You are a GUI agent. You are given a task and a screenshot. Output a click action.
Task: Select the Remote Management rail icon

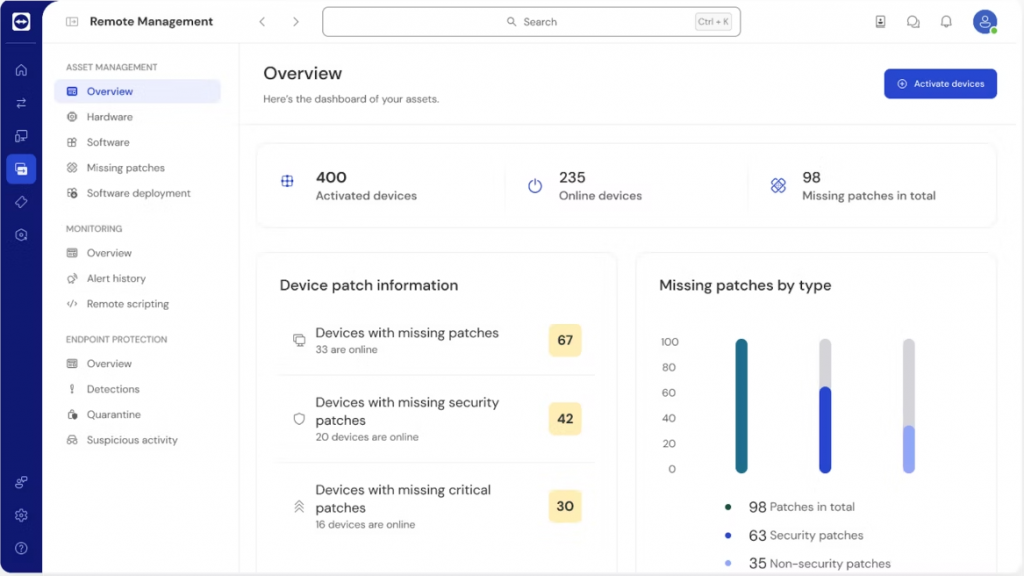point(21,169)
